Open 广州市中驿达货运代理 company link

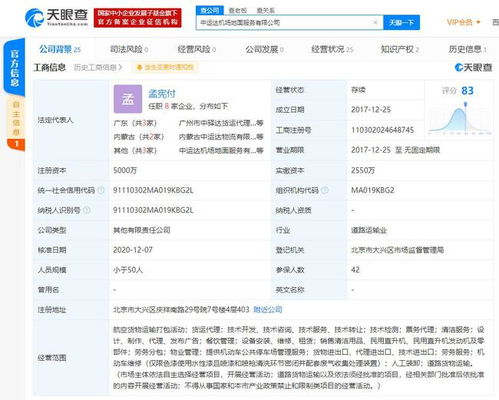(221, 123)
